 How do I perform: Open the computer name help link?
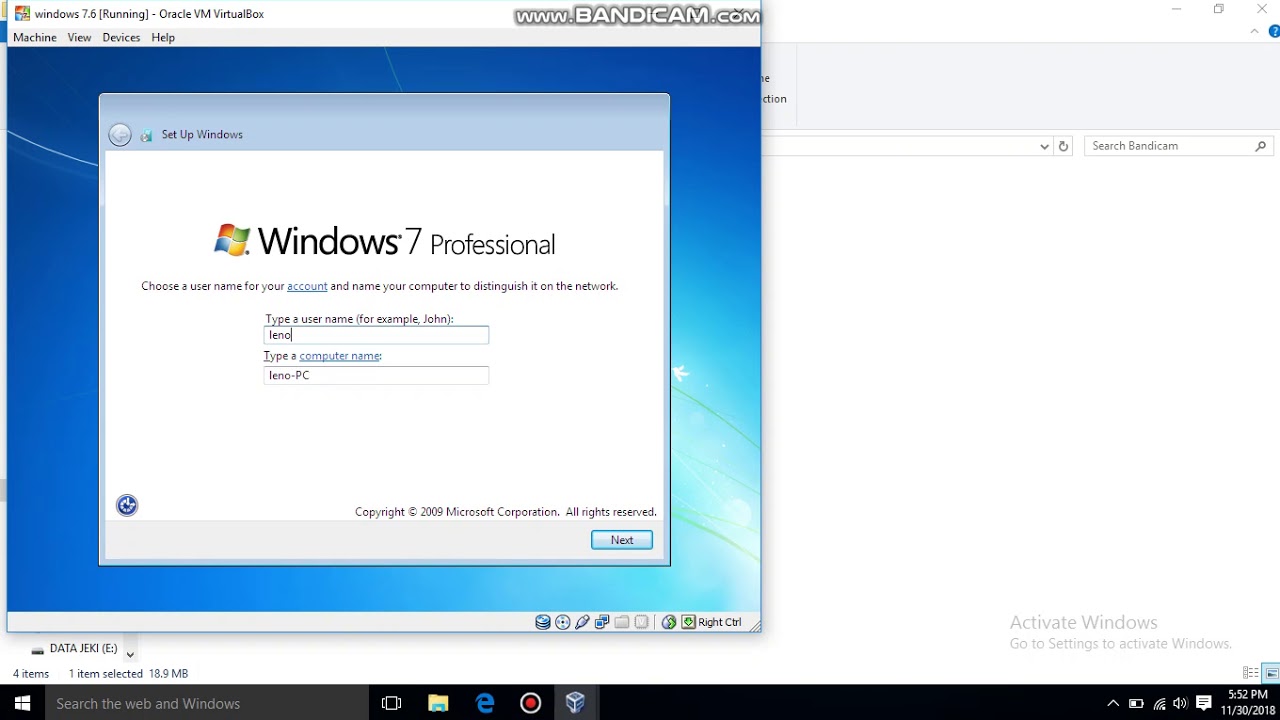[x=340, y=356]
